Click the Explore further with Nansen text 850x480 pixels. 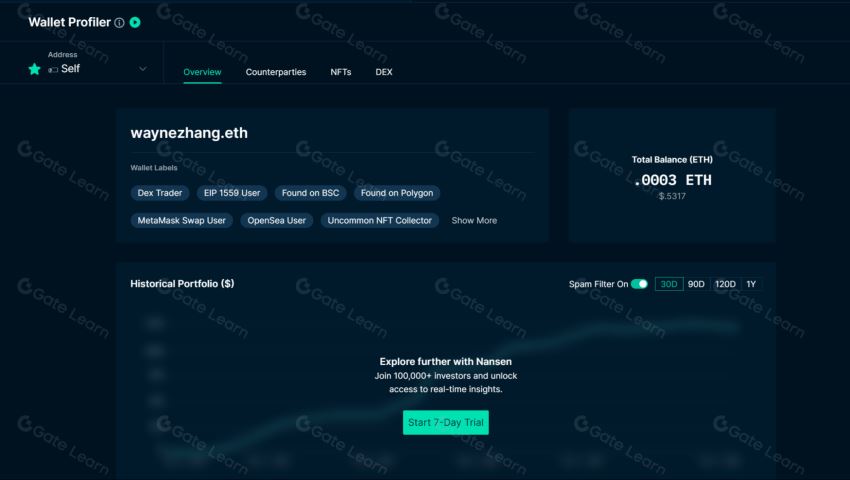click(x=446, y=362)
